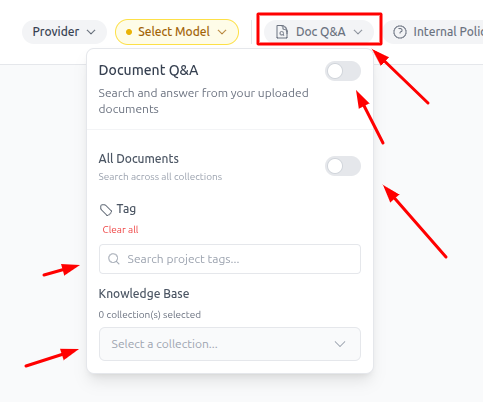Click the chevron icon on Select Model
The width and height of the screenshot is (483, 402).
coord(222,32)
